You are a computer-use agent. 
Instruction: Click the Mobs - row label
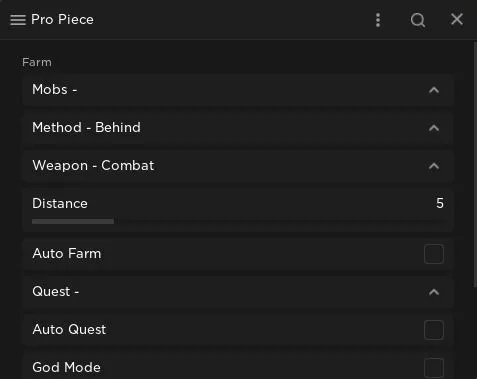55,90
